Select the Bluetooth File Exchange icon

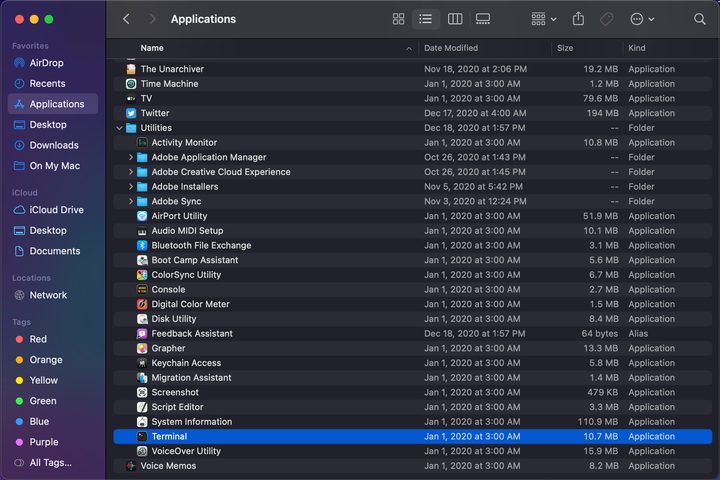pos(142,246)
